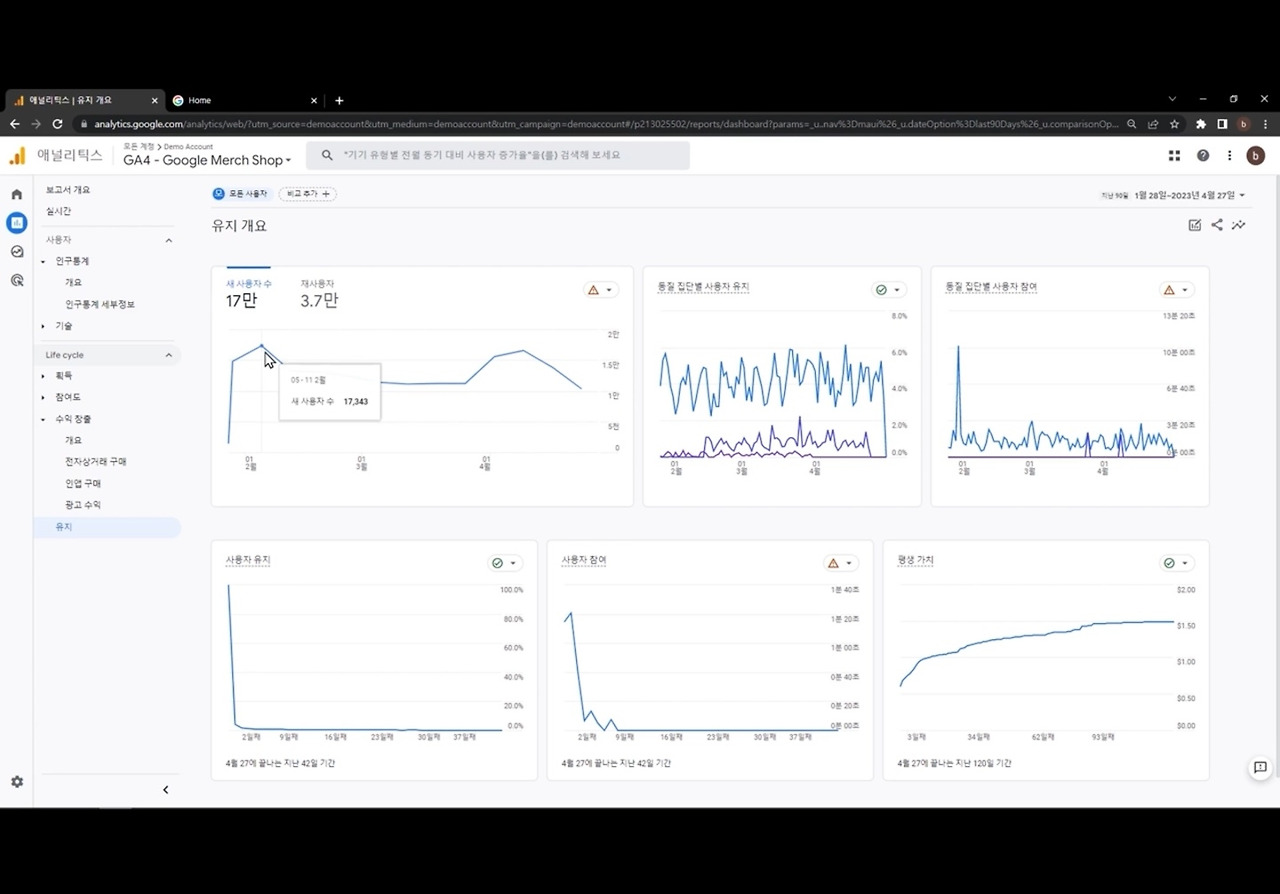Switch to the 재사용자 metric tab

(319, 294)
